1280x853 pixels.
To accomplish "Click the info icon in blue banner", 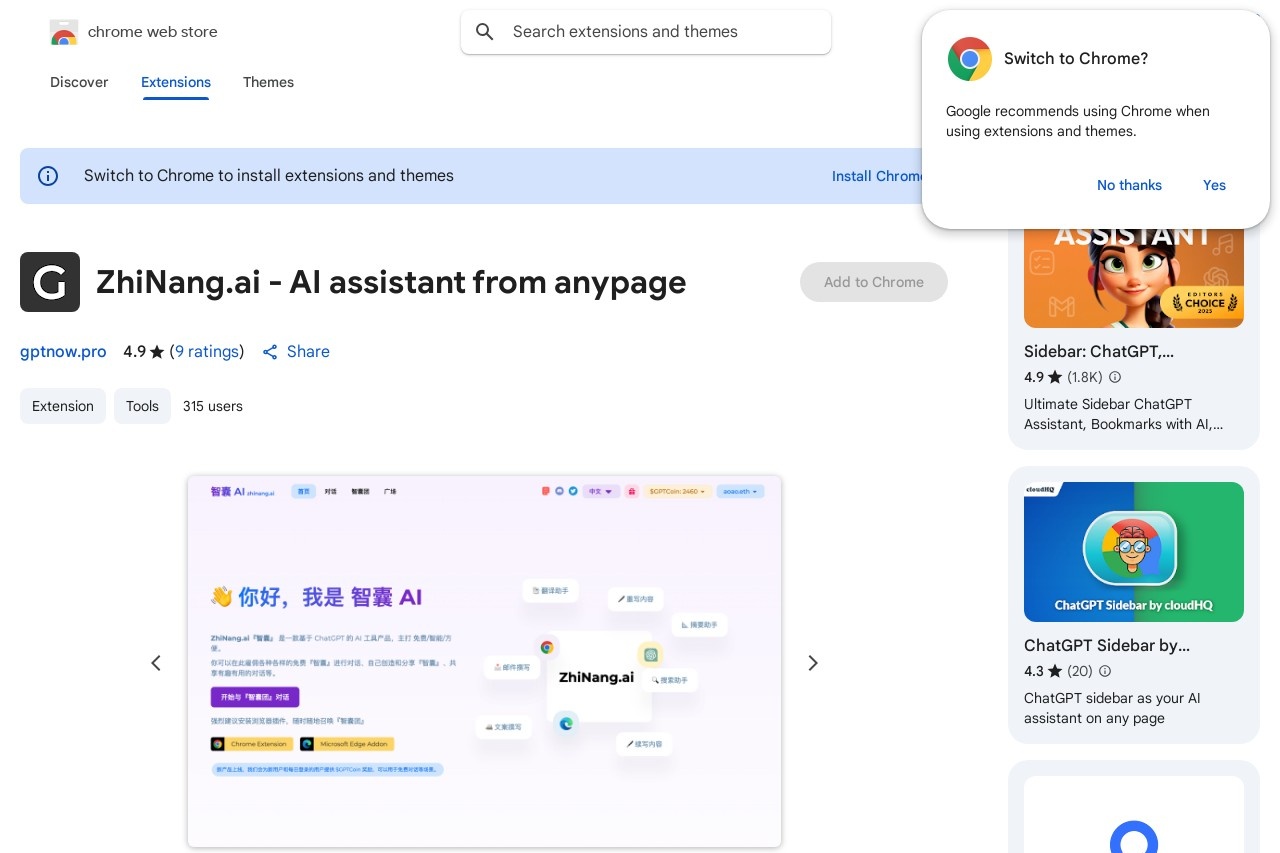I will point(48,176).
